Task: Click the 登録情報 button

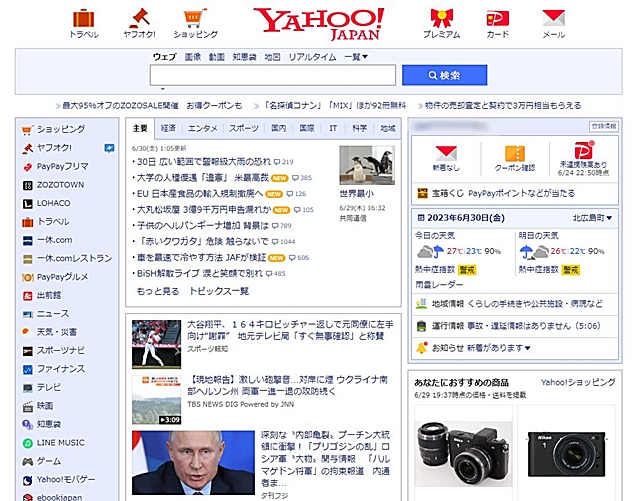Action: pos(603,127)
